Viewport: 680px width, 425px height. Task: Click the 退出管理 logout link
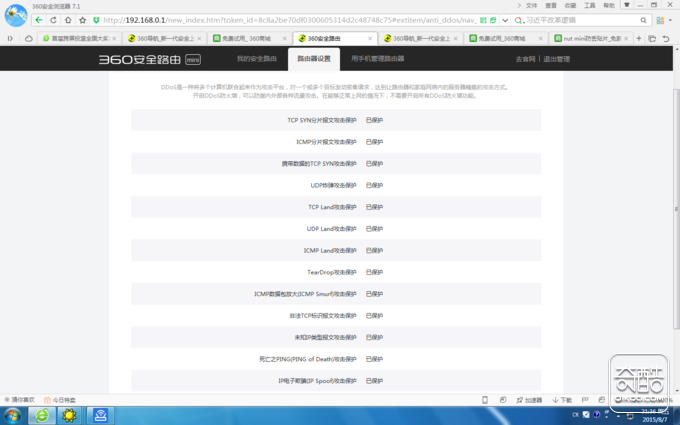pyautogui.click(x=556, y=59)
